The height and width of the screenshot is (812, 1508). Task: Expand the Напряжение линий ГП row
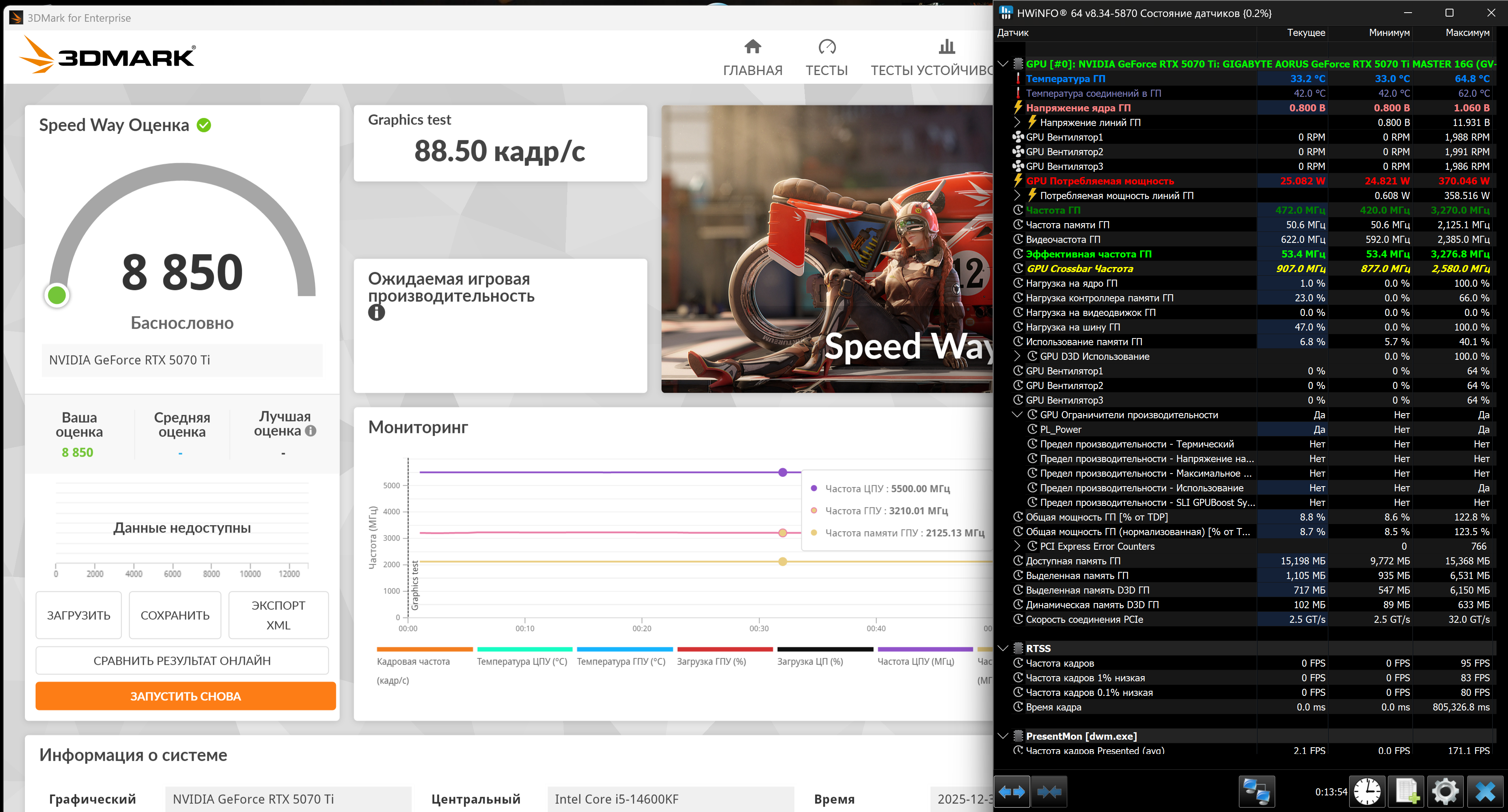point(1017,122)
